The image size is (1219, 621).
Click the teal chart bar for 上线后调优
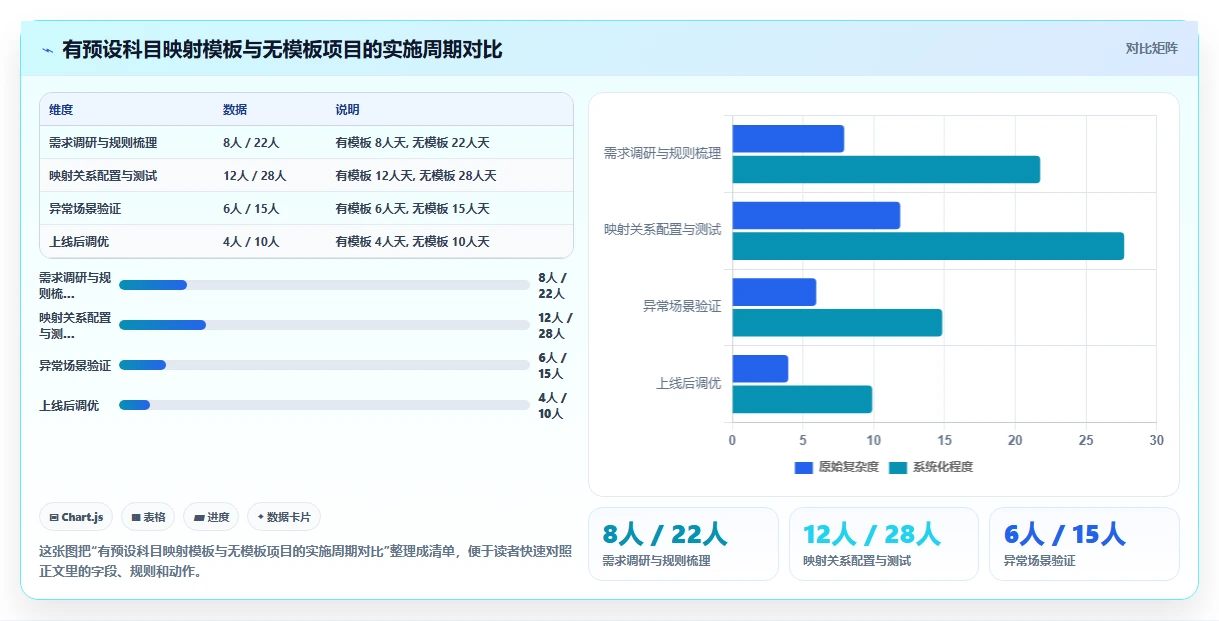pos(802,399)
